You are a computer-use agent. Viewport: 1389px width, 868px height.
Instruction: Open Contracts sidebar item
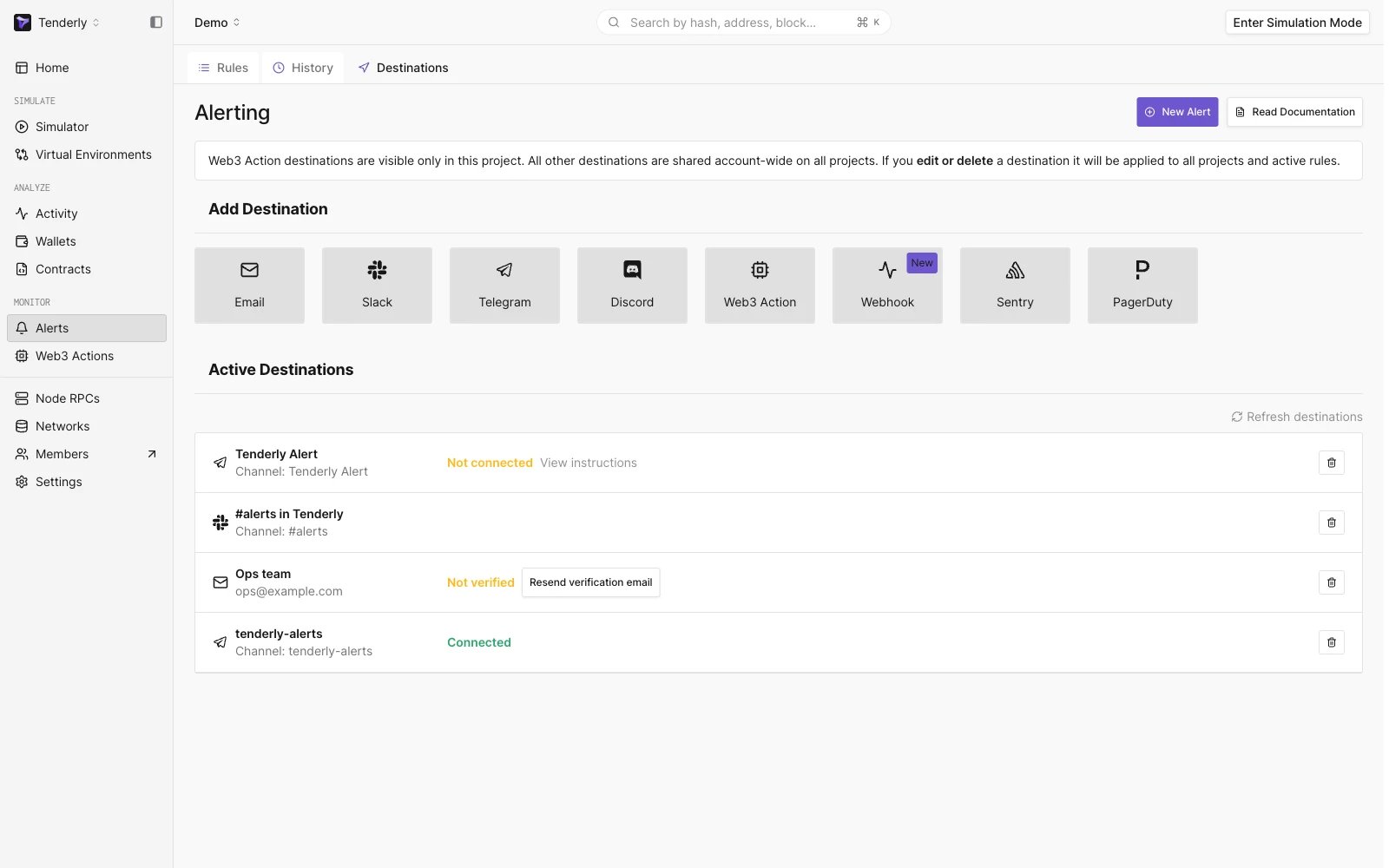click(x=86, y=269)
